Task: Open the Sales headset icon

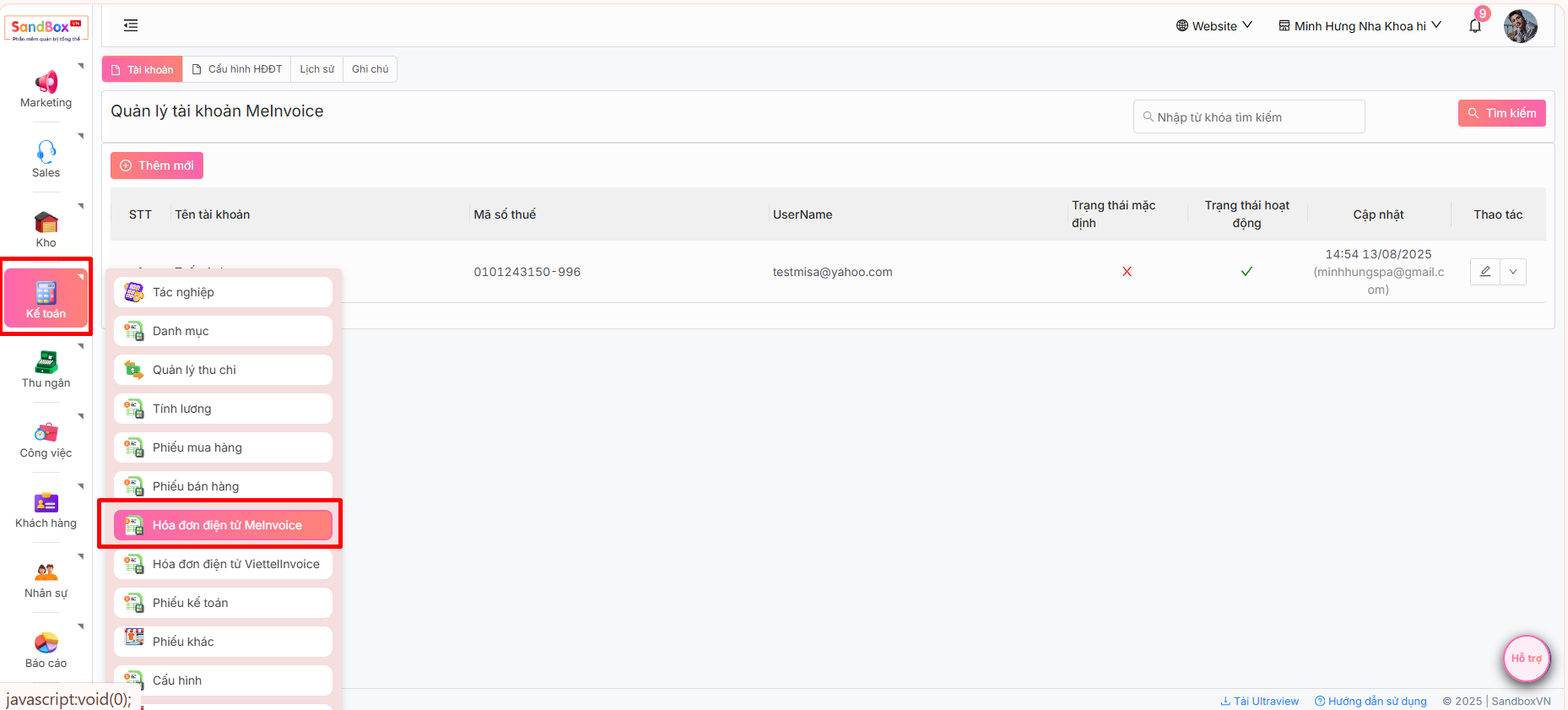Action: point(46,152)
